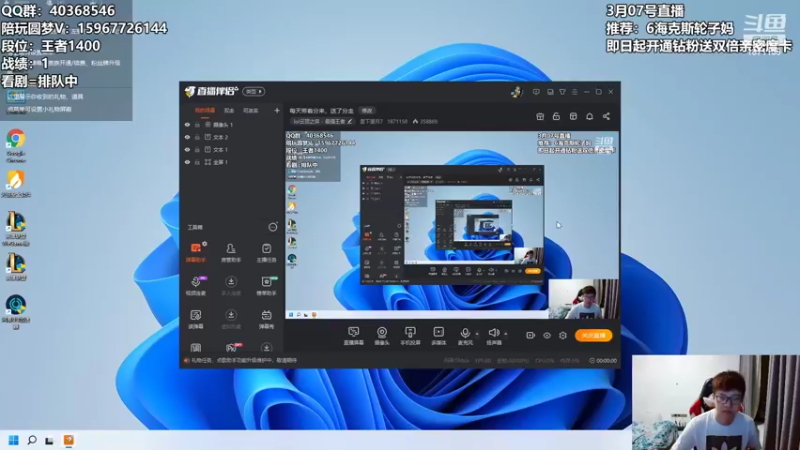
Task: Open the notification bell in room header
Action: coord(589,116)
